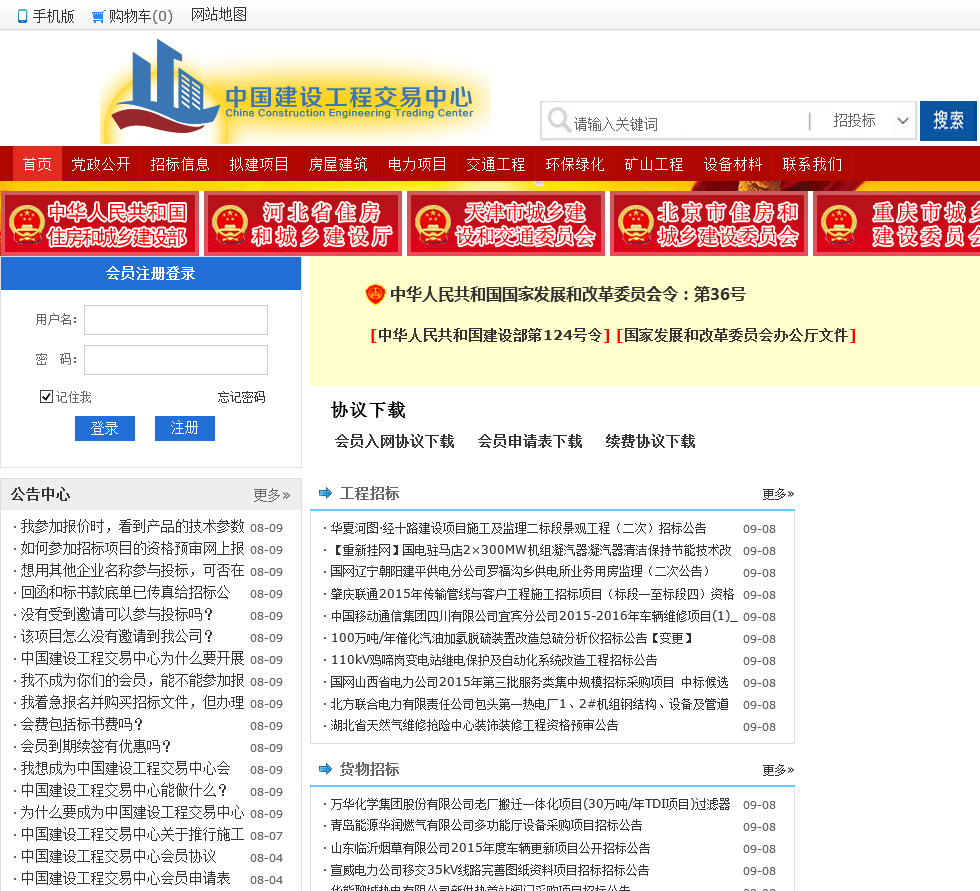Open notice 该项目怎么没有邀请到我公司？
The image size is (980, 891).
117,636
